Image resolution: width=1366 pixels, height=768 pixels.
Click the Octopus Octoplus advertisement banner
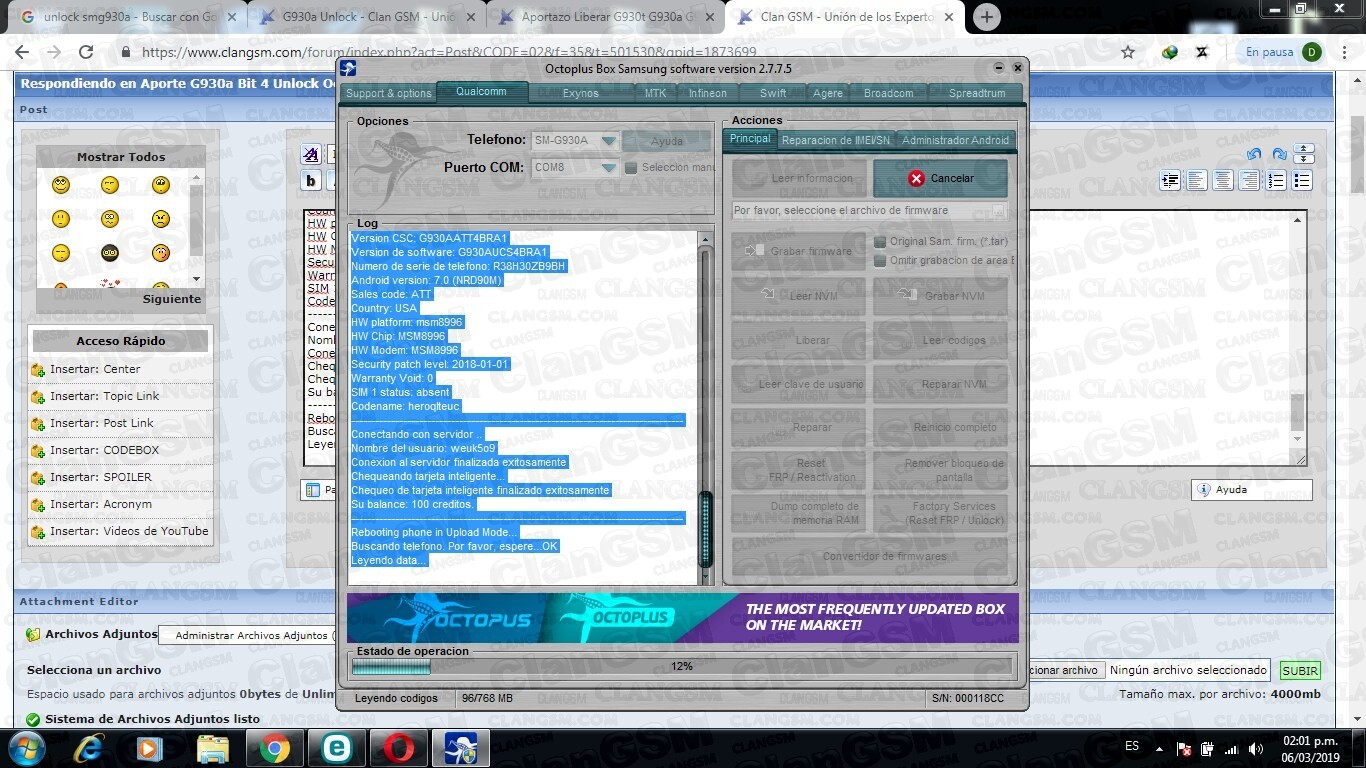click(683, 617)
